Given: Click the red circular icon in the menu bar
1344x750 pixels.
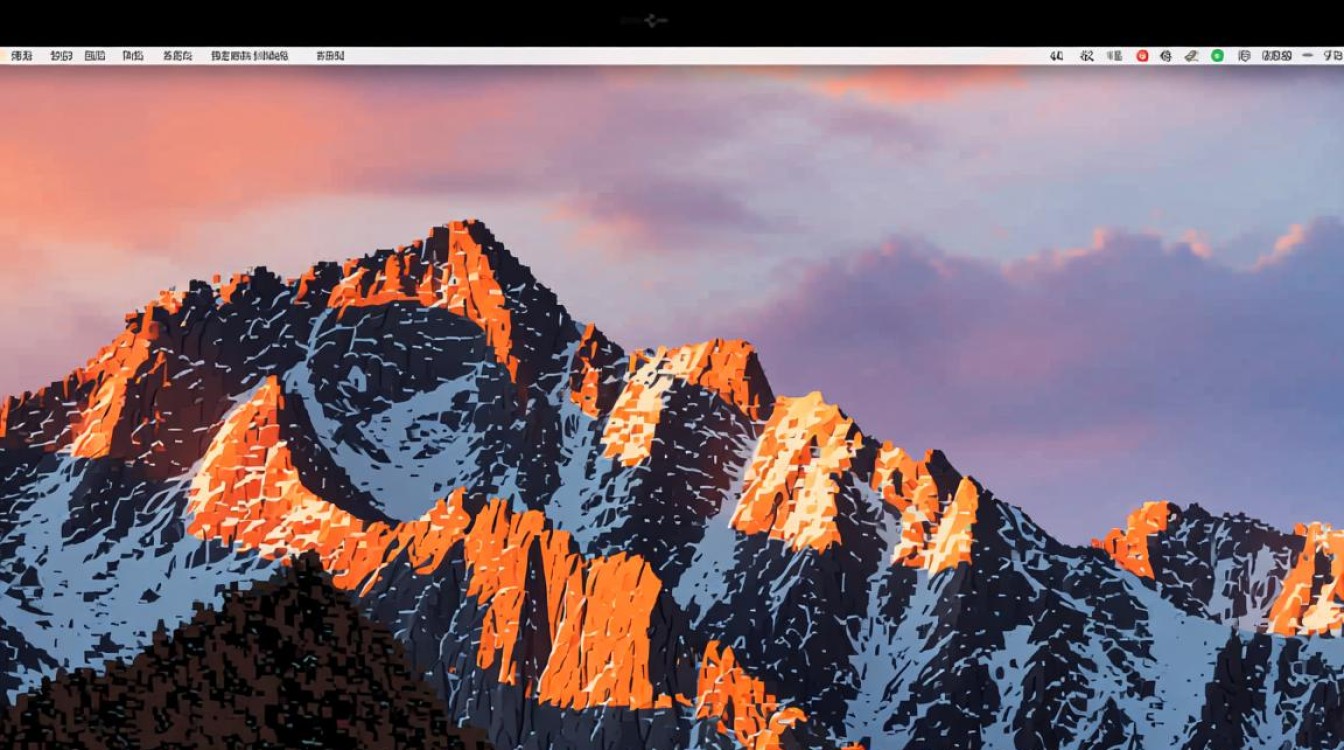Looking at the screenshot, I should [1142, 56].
